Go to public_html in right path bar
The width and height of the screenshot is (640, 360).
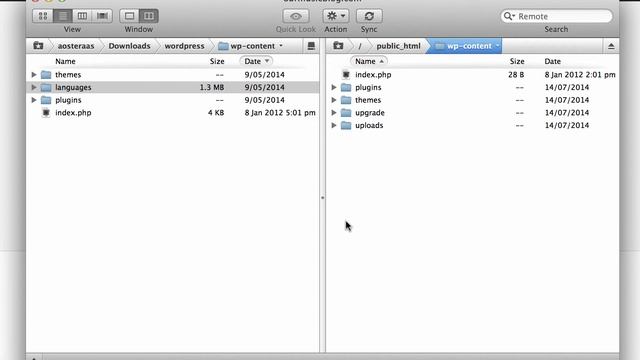pyautogui.click(x=398, y=46)
